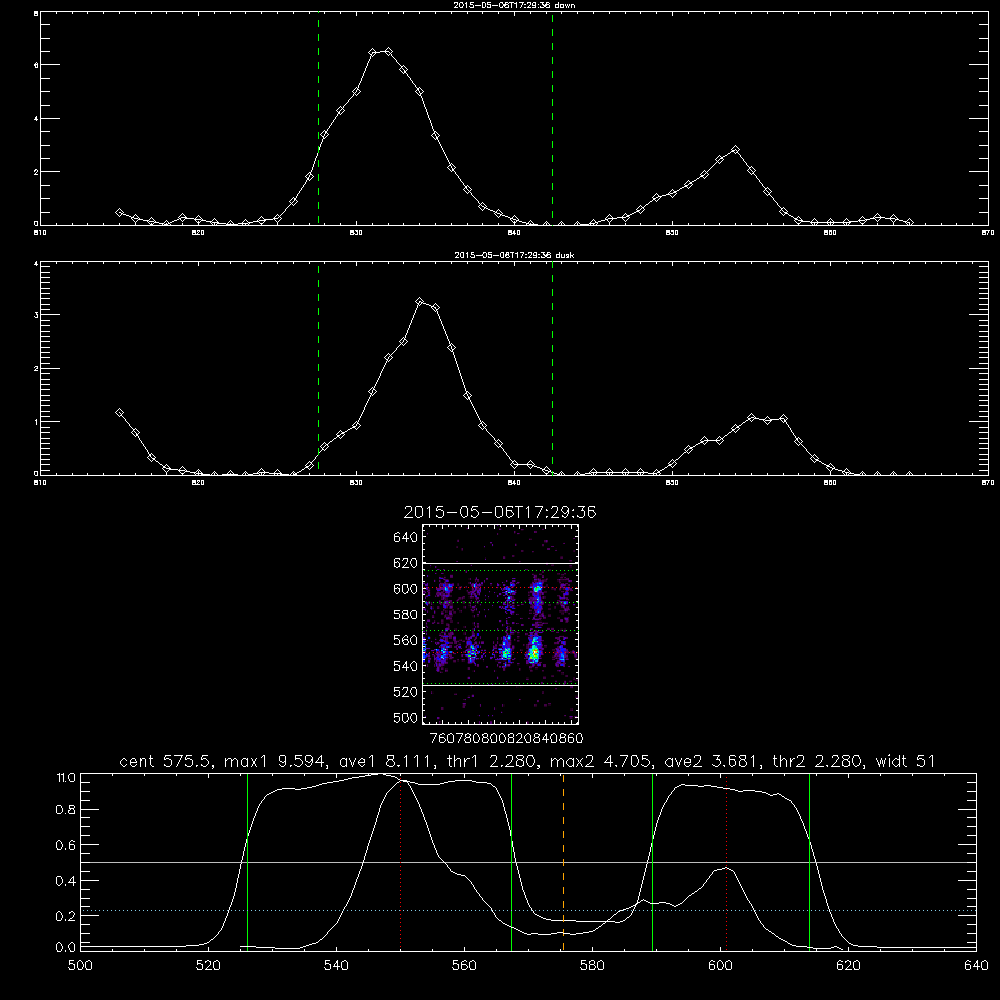
Task: Click the left green dashed line in dawn plot
Action: [318, 118]
